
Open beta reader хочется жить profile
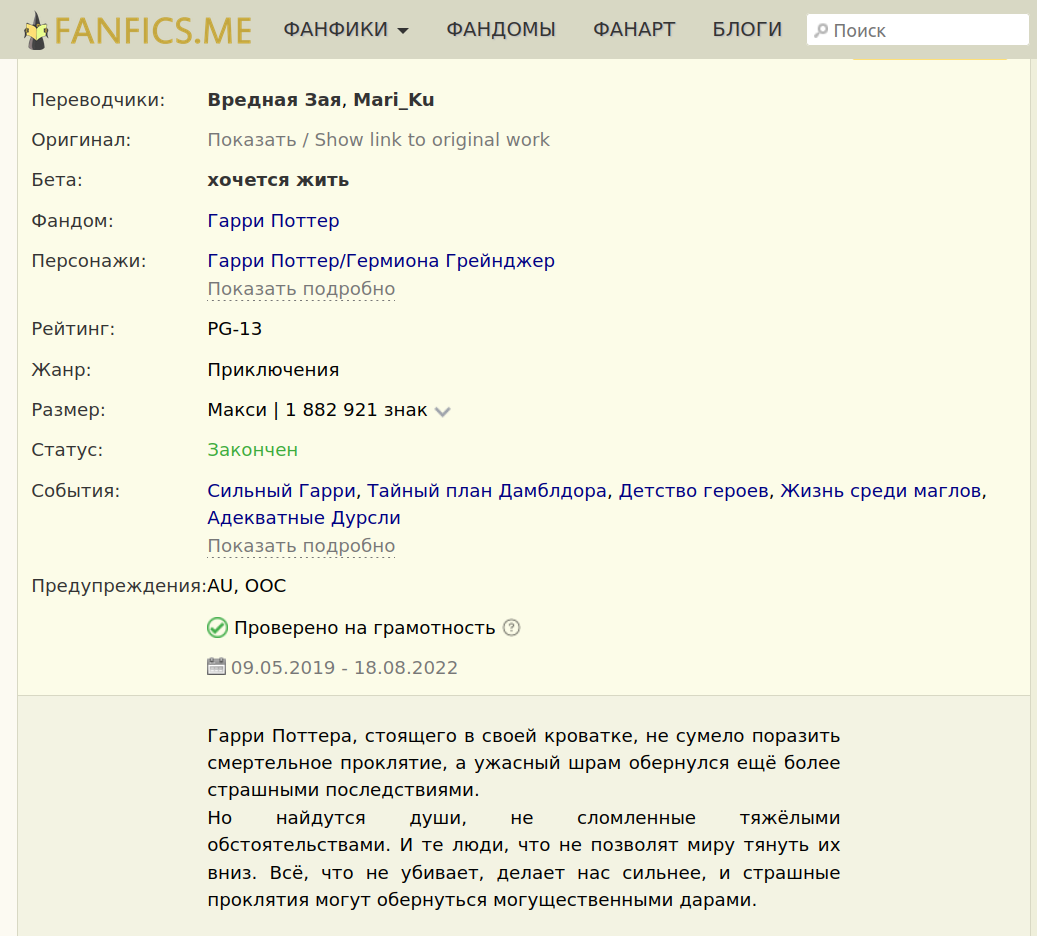(x=278, y=181)
